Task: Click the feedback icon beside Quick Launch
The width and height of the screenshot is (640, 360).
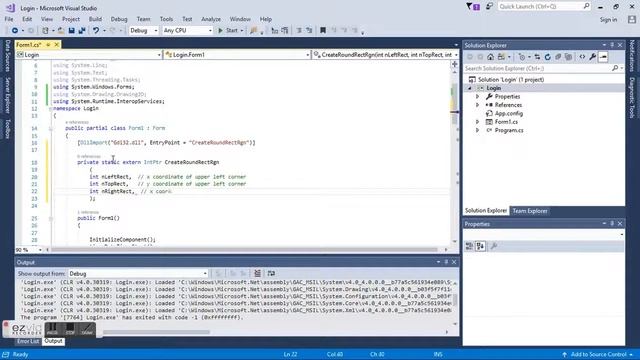Action: (489, 6)
